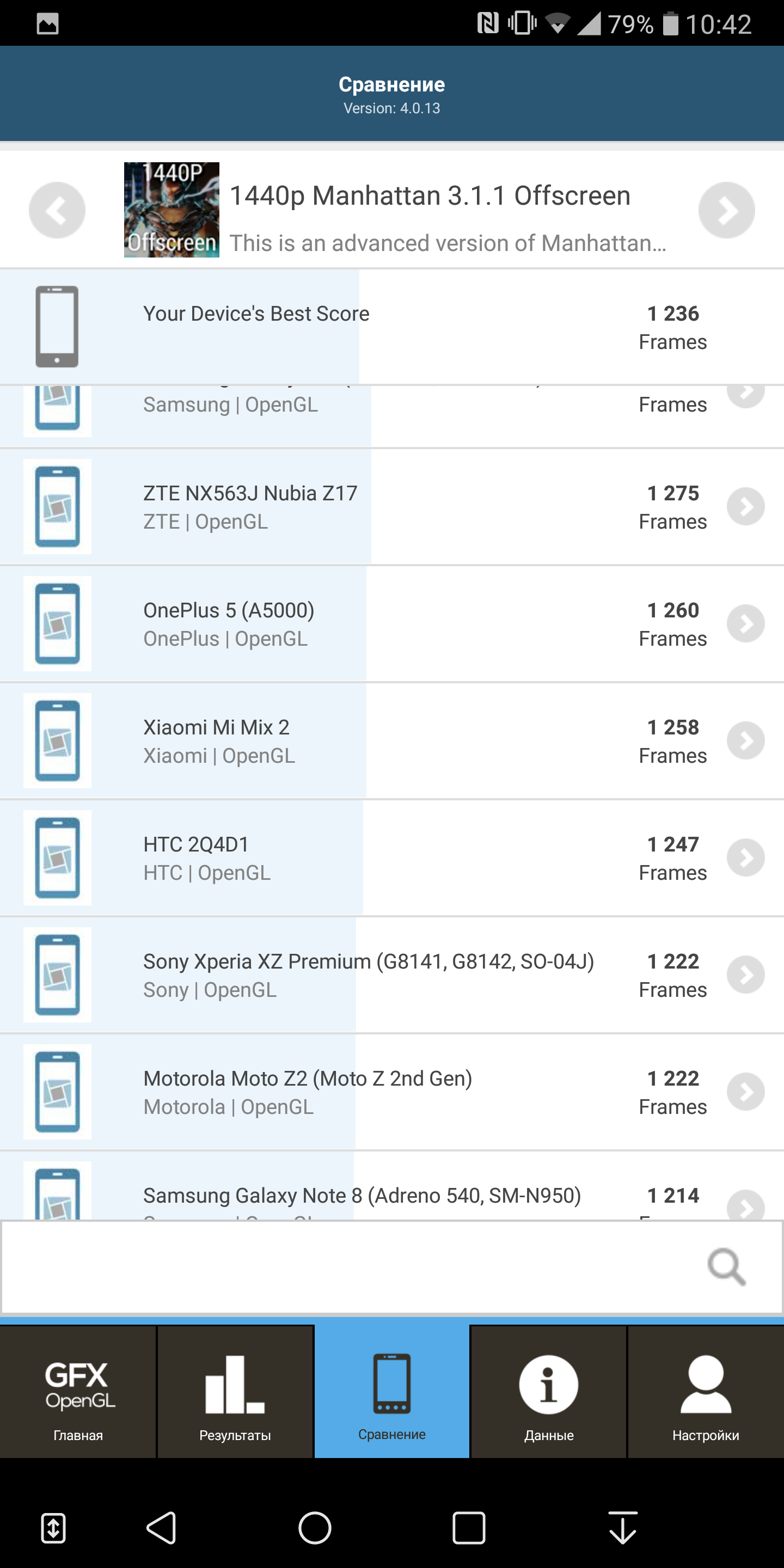
Task: Switch to the Результаты tab
Action: coord(235,1392)
